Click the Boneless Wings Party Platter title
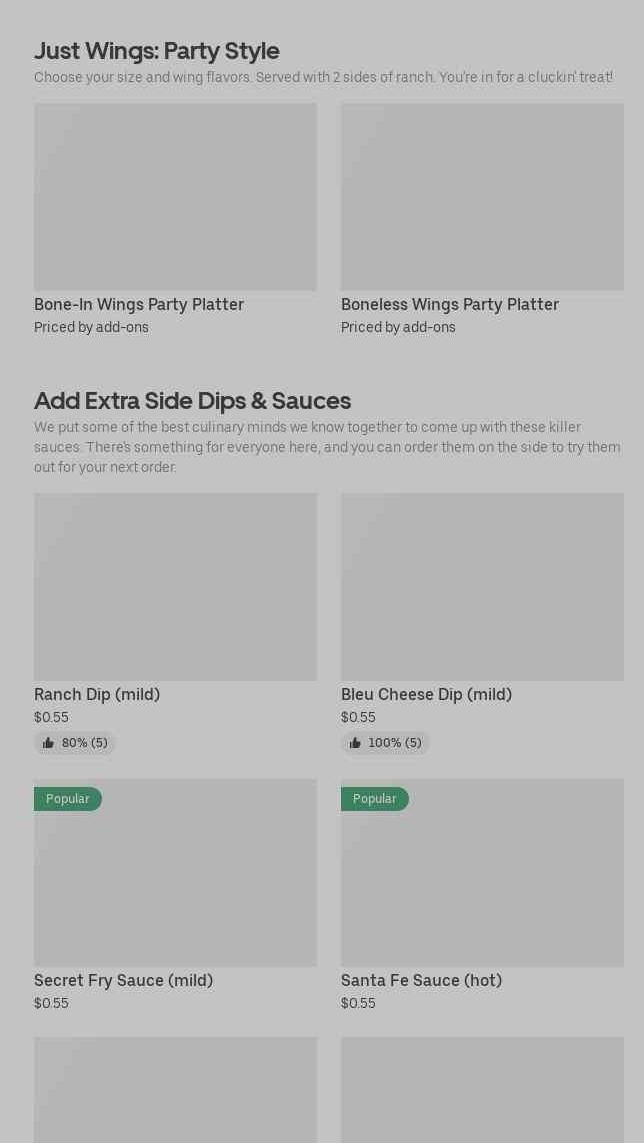 [450, 304]
